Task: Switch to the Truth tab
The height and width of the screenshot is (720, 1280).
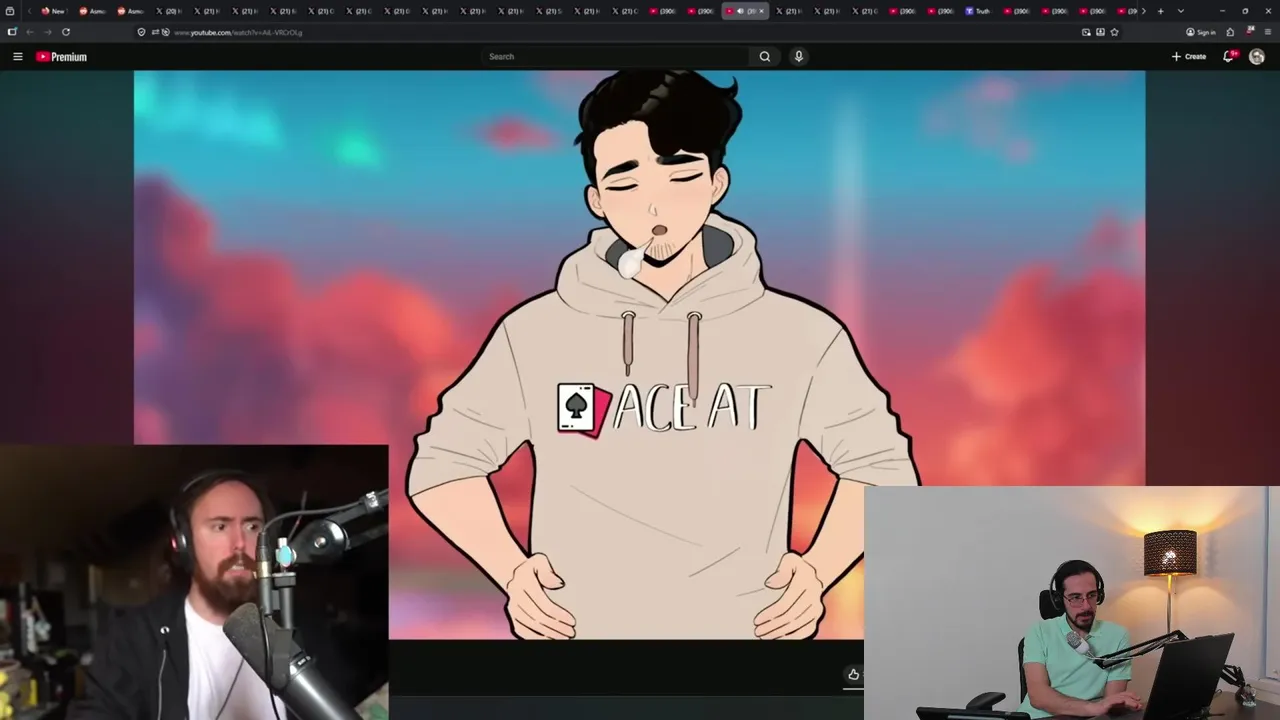Action: pyautogui.click(x=978, y=11)
